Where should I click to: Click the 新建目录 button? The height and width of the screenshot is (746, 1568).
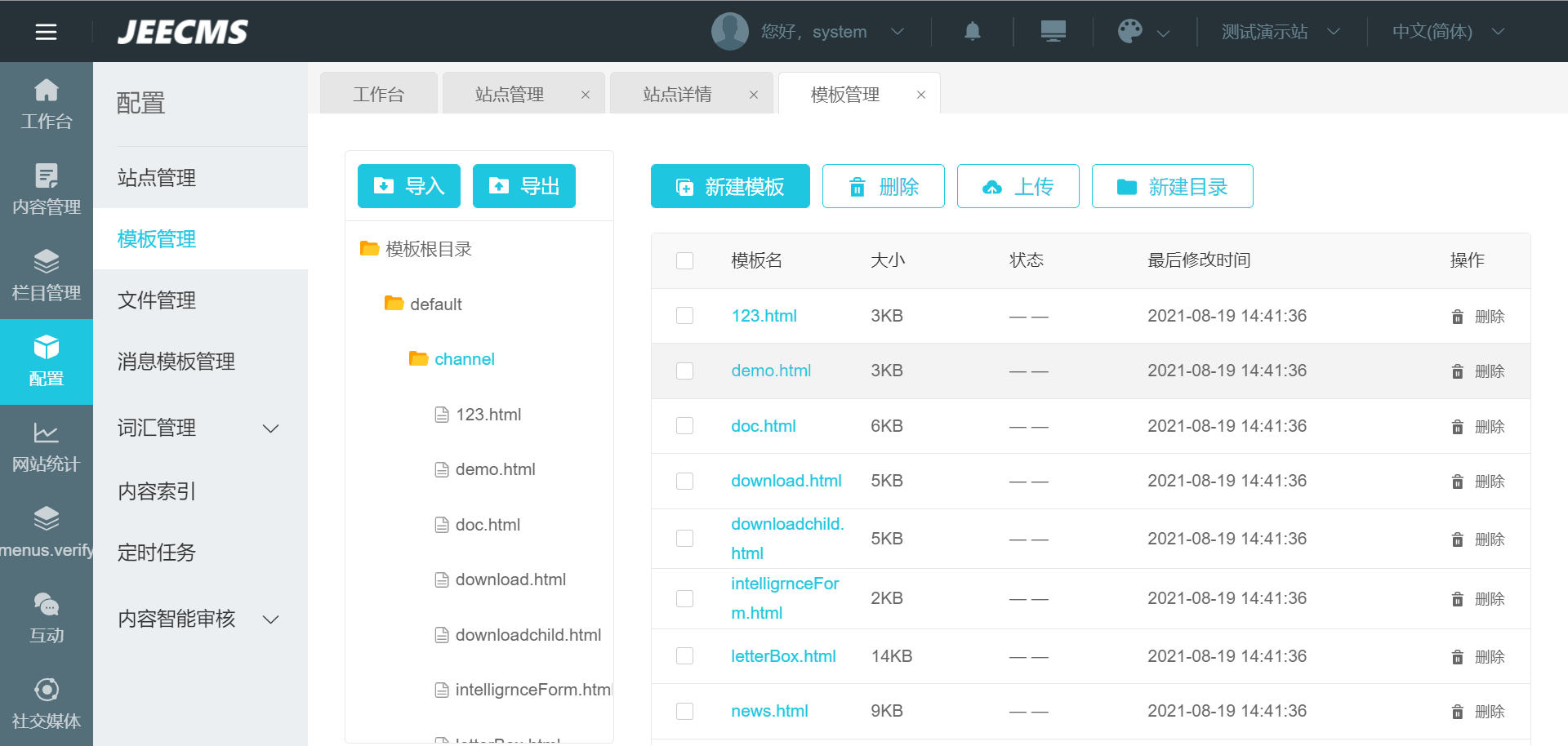pos(1173,186)
